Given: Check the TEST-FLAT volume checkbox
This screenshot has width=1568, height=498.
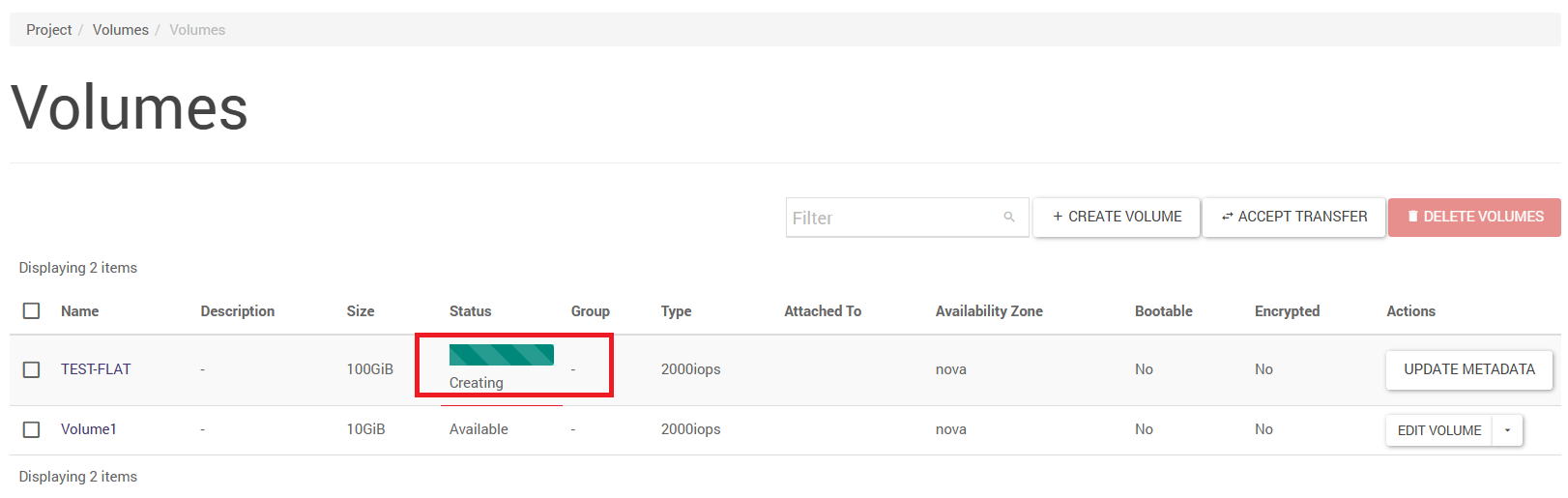Looking at the screenshot, I should coord(32,369).
